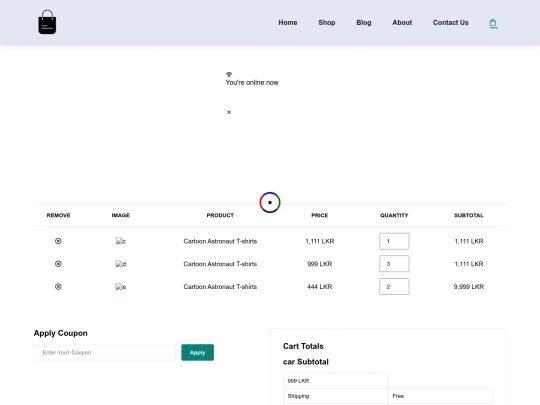Click the Apply Coupon heading

(x=61, y=333)
